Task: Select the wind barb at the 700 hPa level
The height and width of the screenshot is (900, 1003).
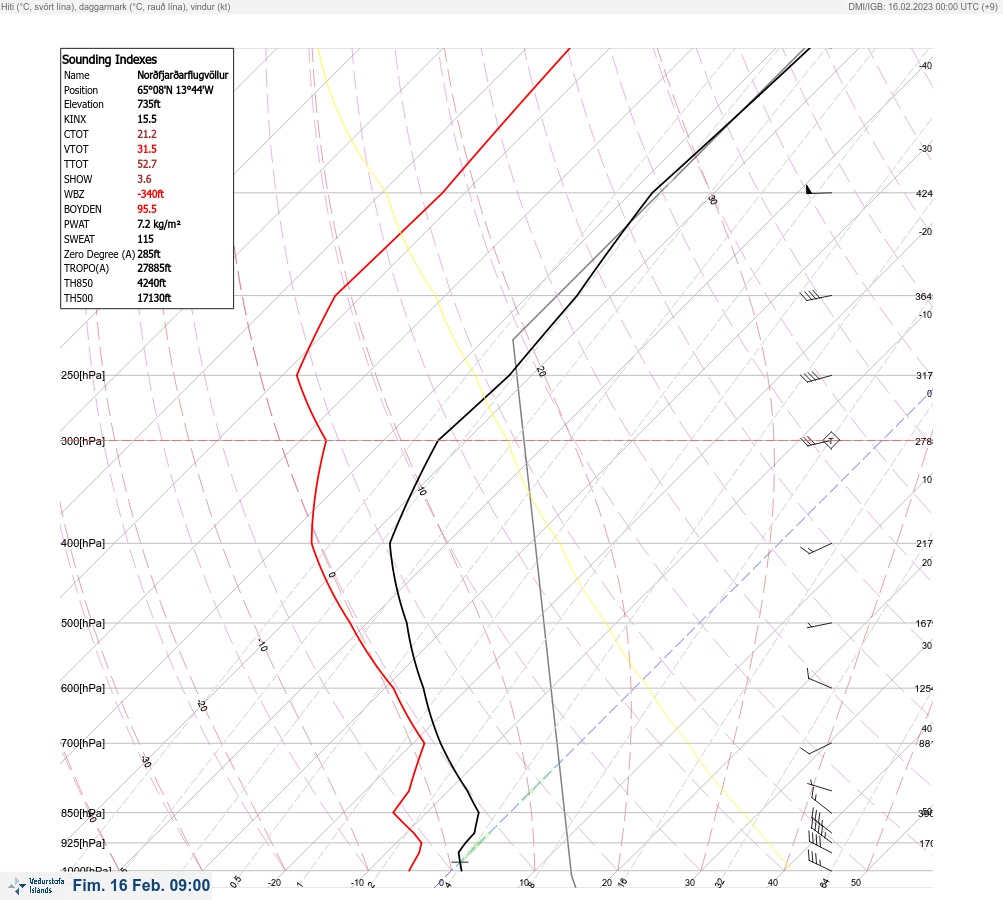Action: [816, 748]
